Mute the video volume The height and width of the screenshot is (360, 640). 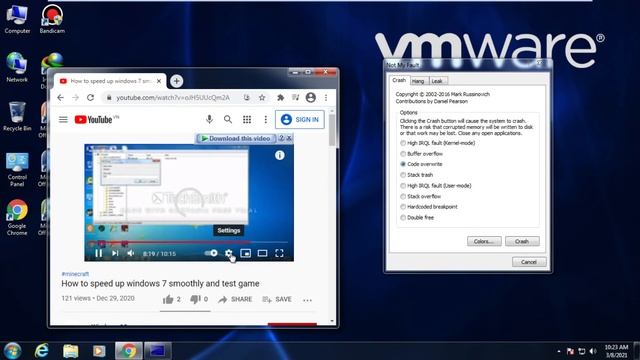[131, 253]
